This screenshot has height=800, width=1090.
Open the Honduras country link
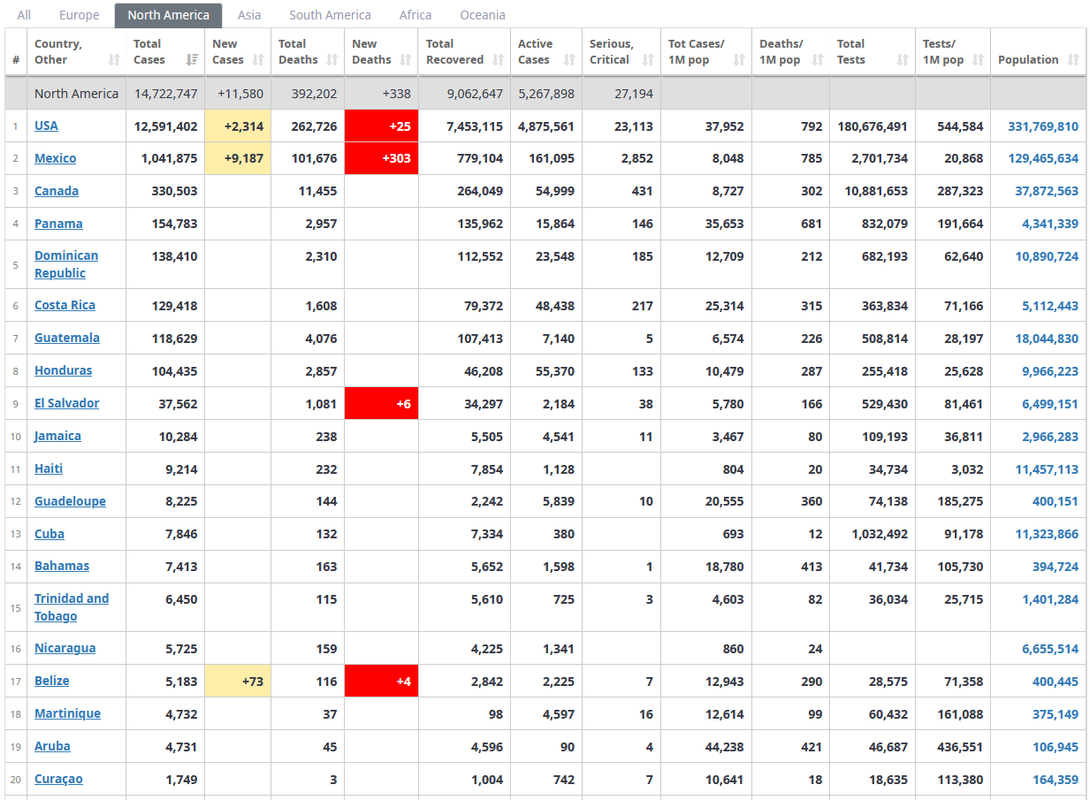tap(63, 370)
